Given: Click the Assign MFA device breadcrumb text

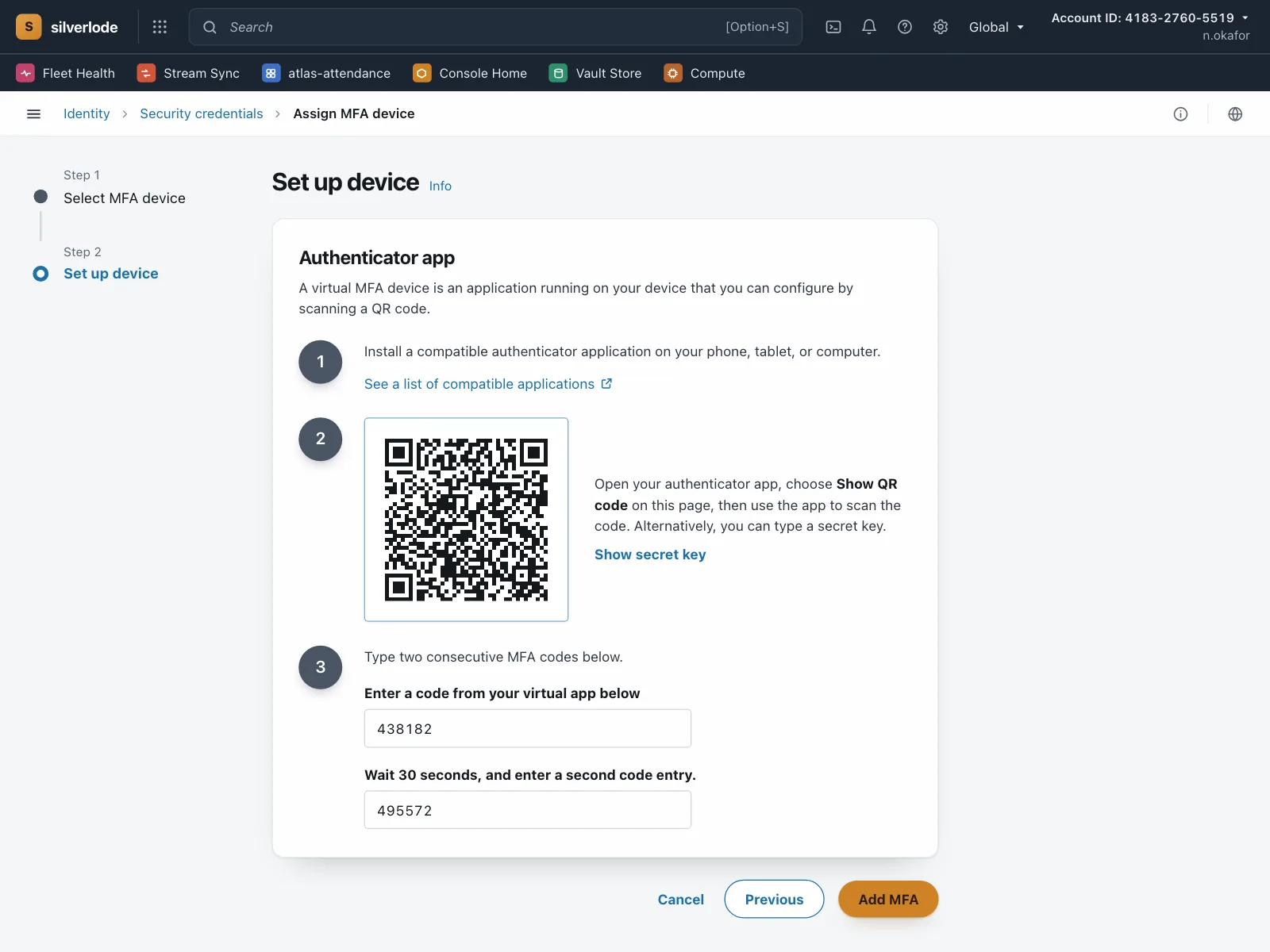Looking at the screenshot, I should 354,114.
